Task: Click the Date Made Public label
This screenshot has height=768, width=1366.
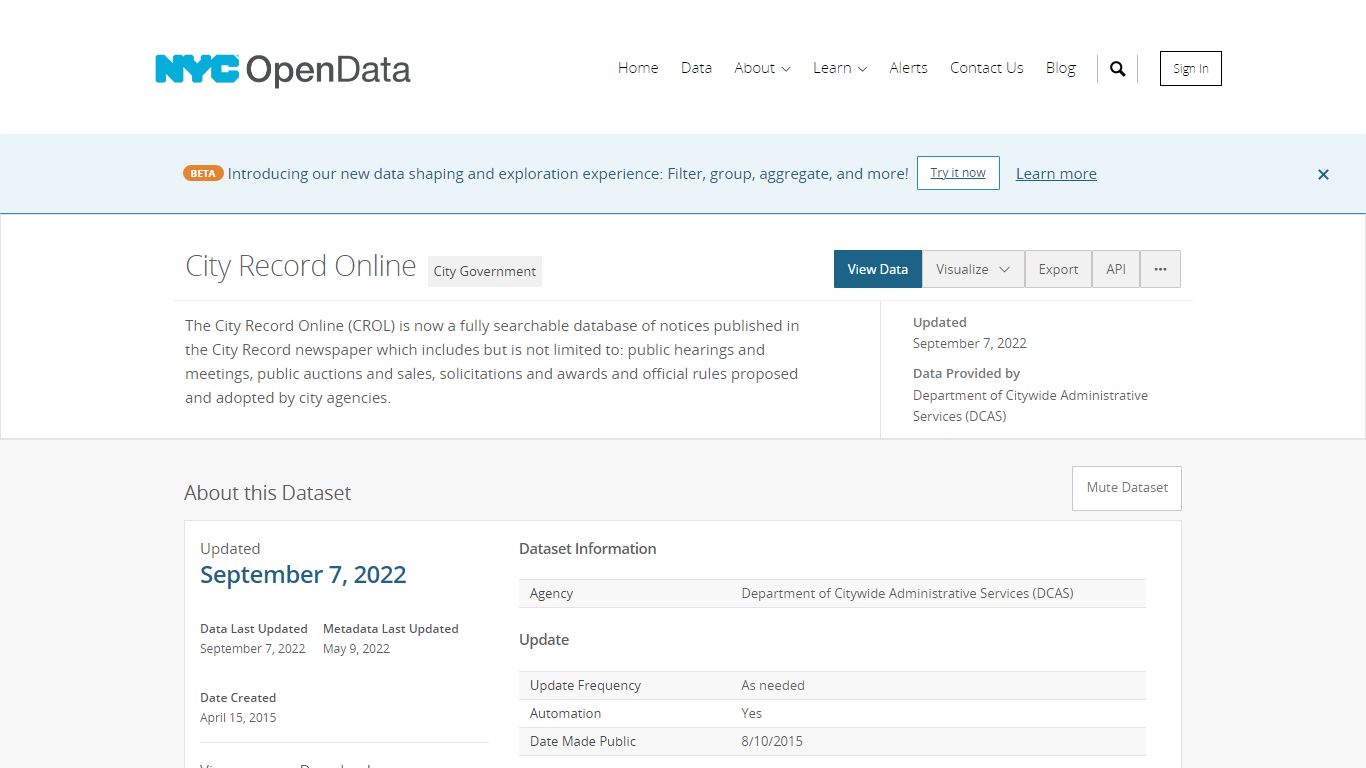Action: [x=583, y=741]
